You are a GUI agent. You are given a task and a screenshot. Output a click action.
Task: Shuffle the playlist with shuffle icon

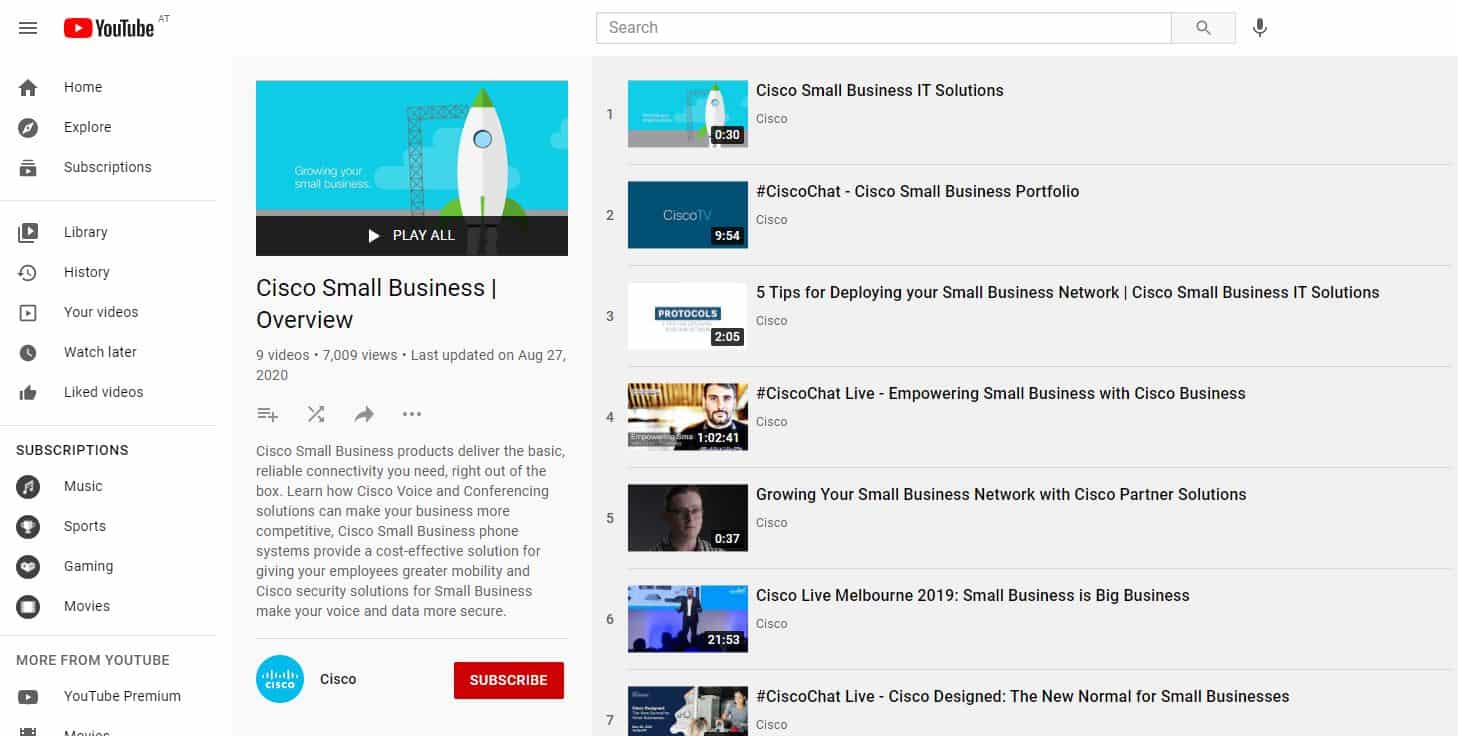point(316,414)
